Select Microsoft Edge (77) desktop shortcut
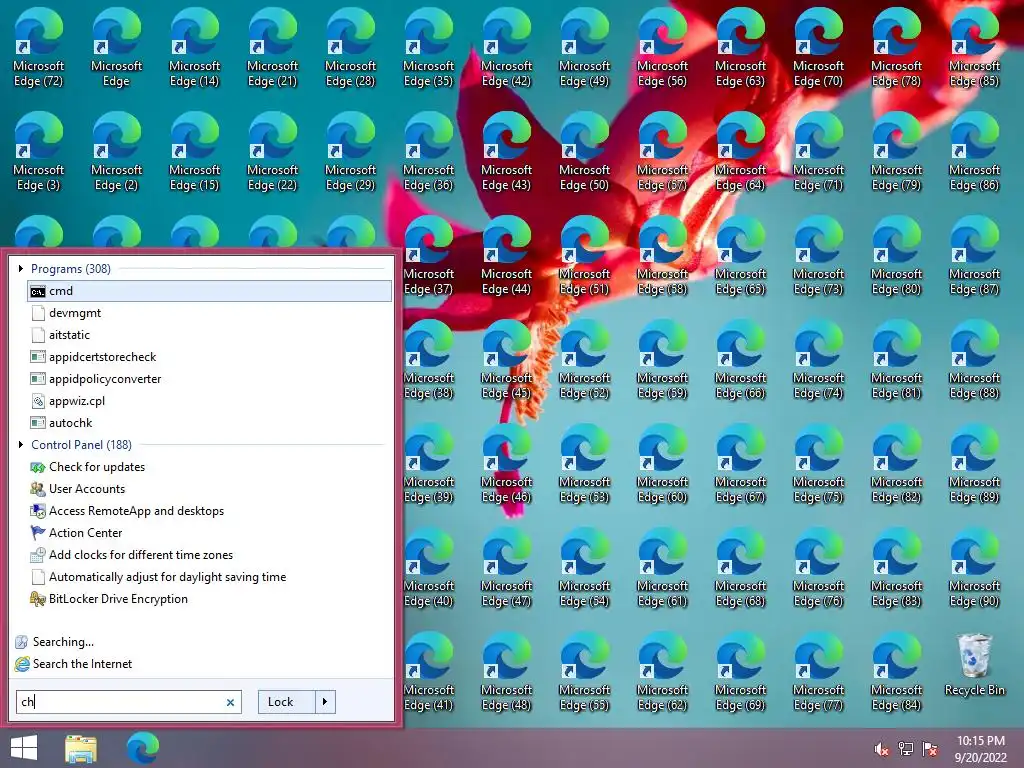 pos(818,671)
